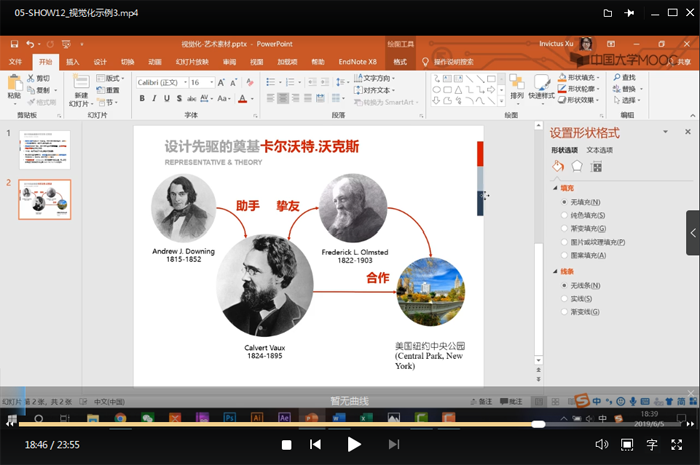Click the player volume speaker icon

pos(602,444)
